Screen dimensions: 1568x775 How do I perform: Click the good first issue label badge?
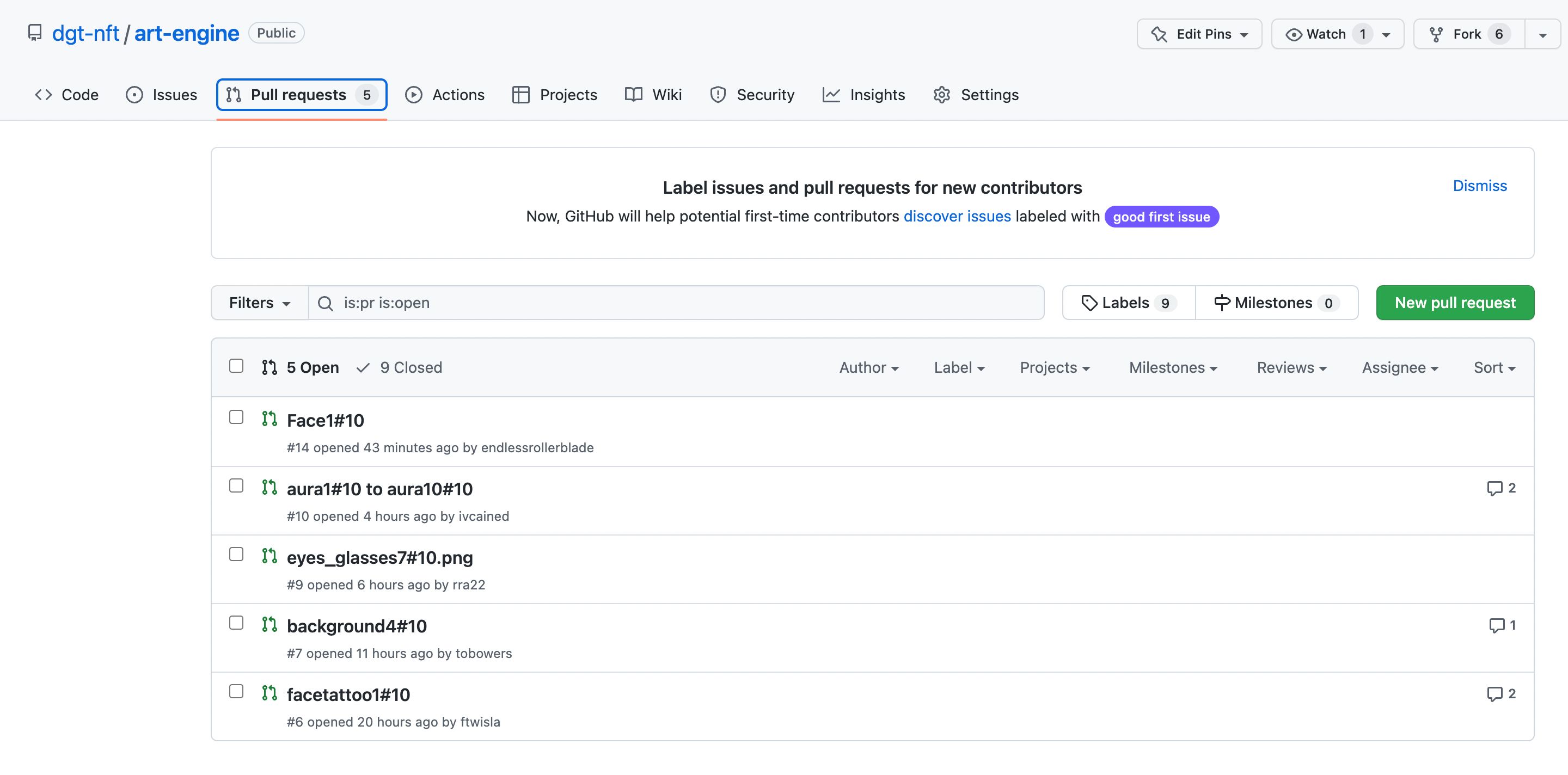(x=1161, y=217)
